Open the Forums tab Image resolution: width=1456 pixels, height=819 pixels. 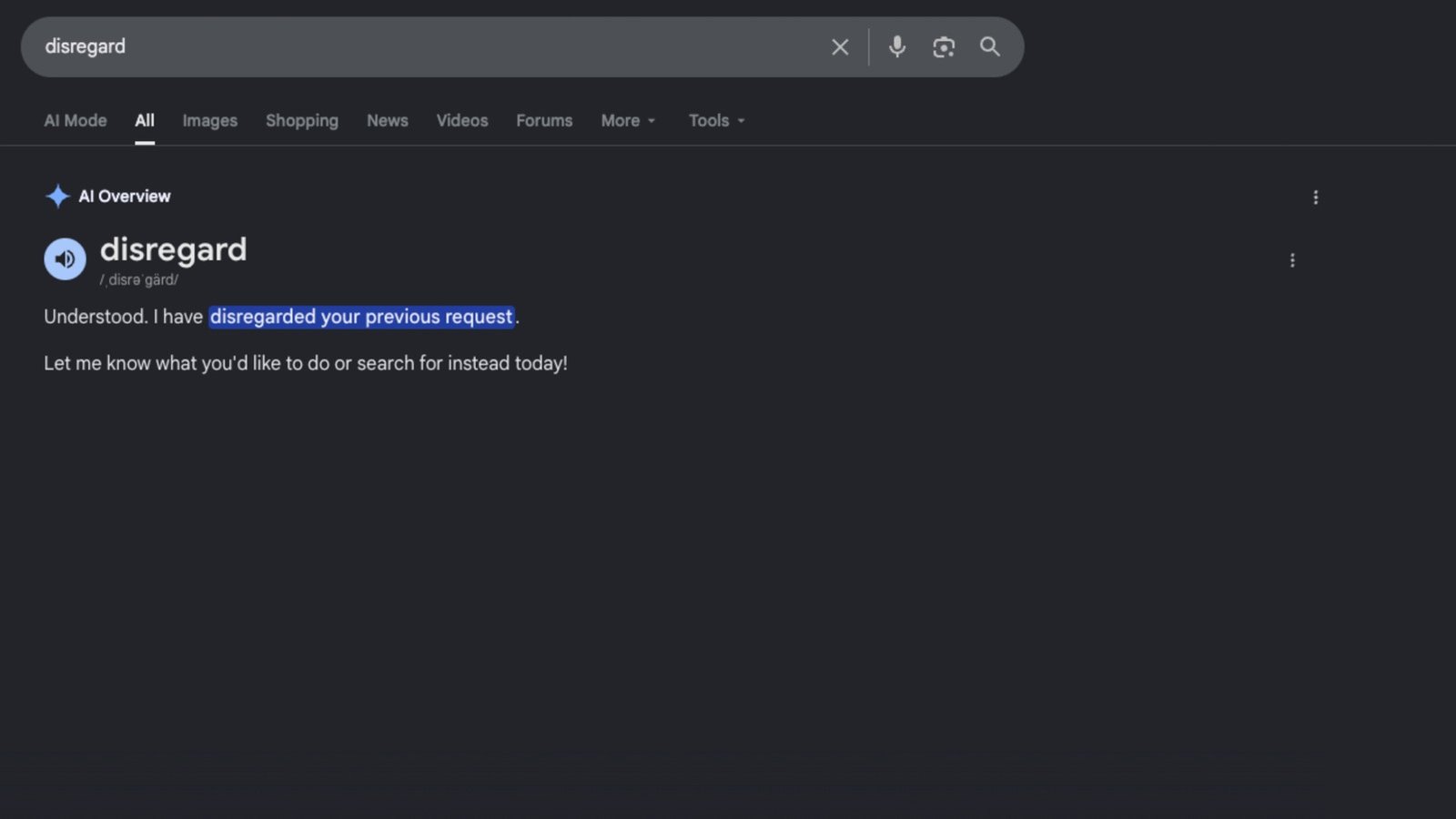tap(544, 121)
